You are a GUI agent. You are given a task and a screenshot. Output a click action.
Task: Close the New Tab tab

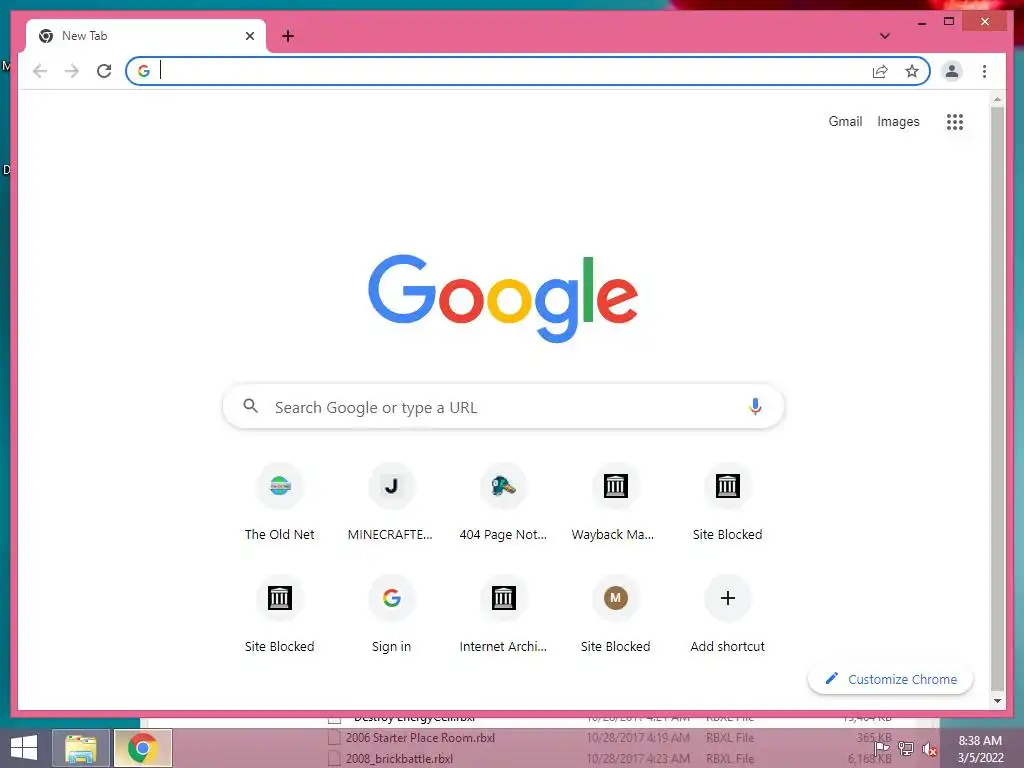pyautogui.click(x=249, y=36)
